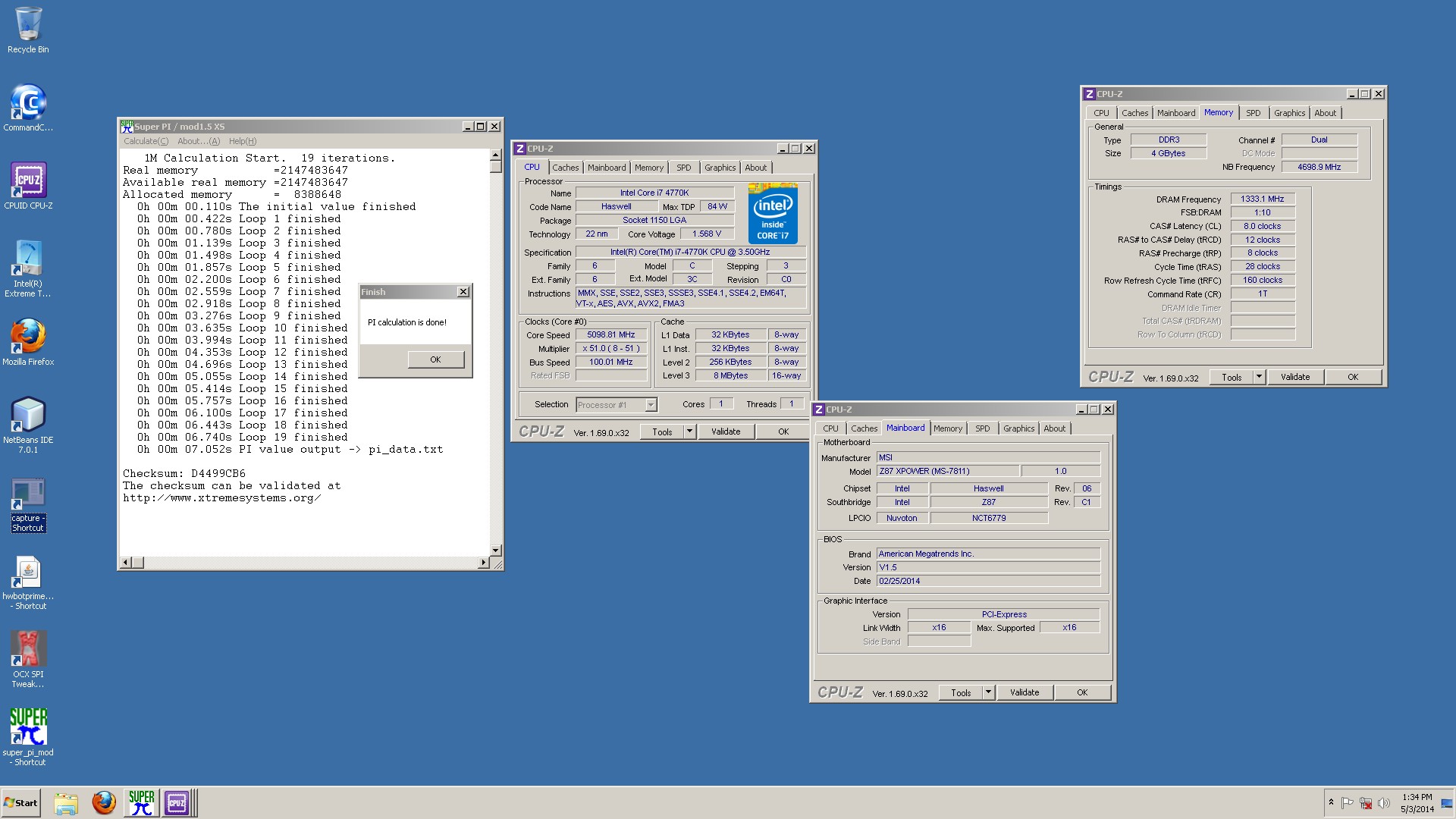Click the Core Speed value 5098.81 MHz
Viewport: 1456px width, 819px height.
tap(611, 334)
